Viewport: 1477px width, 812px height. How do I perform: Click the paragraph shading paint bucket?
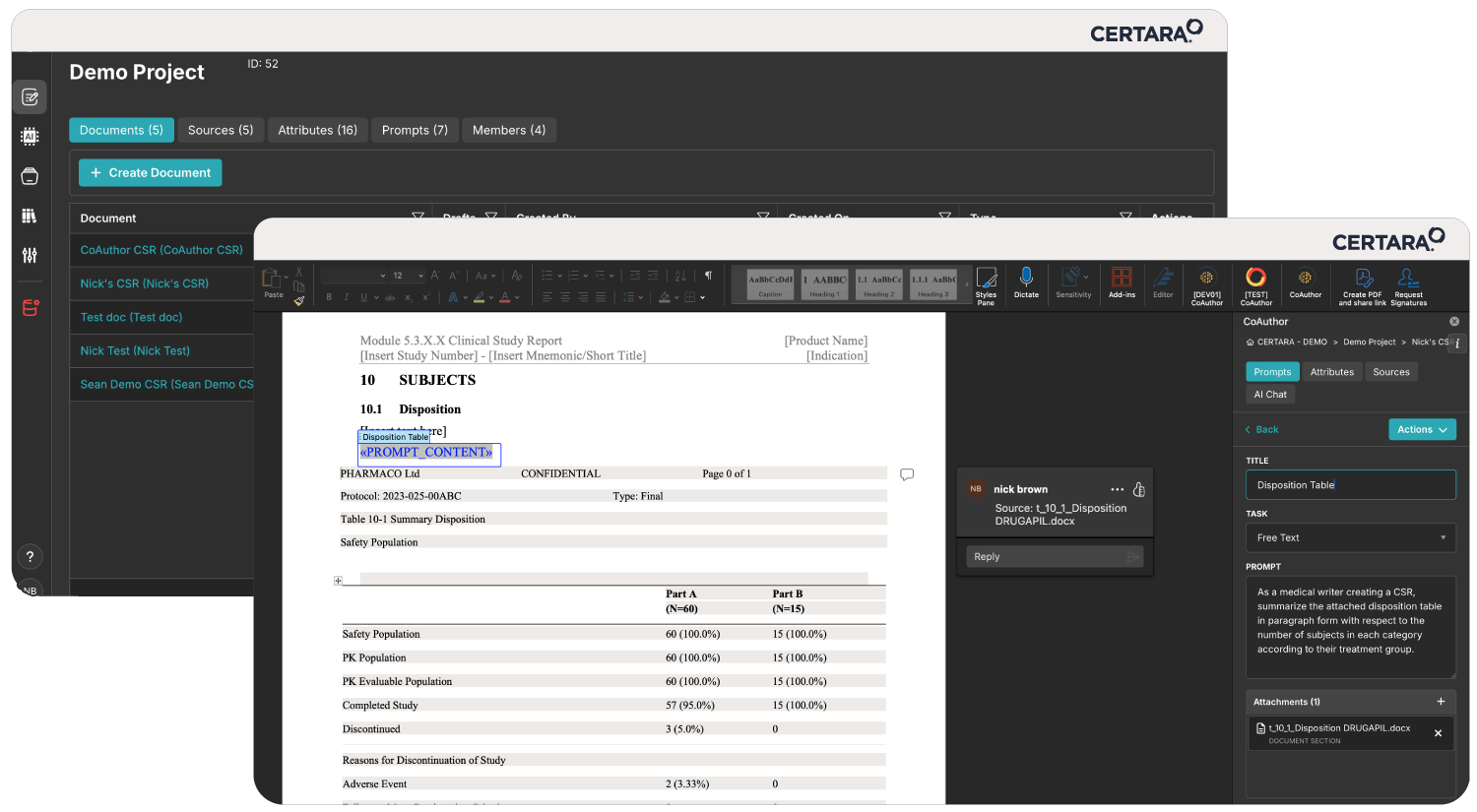[665, 297]
